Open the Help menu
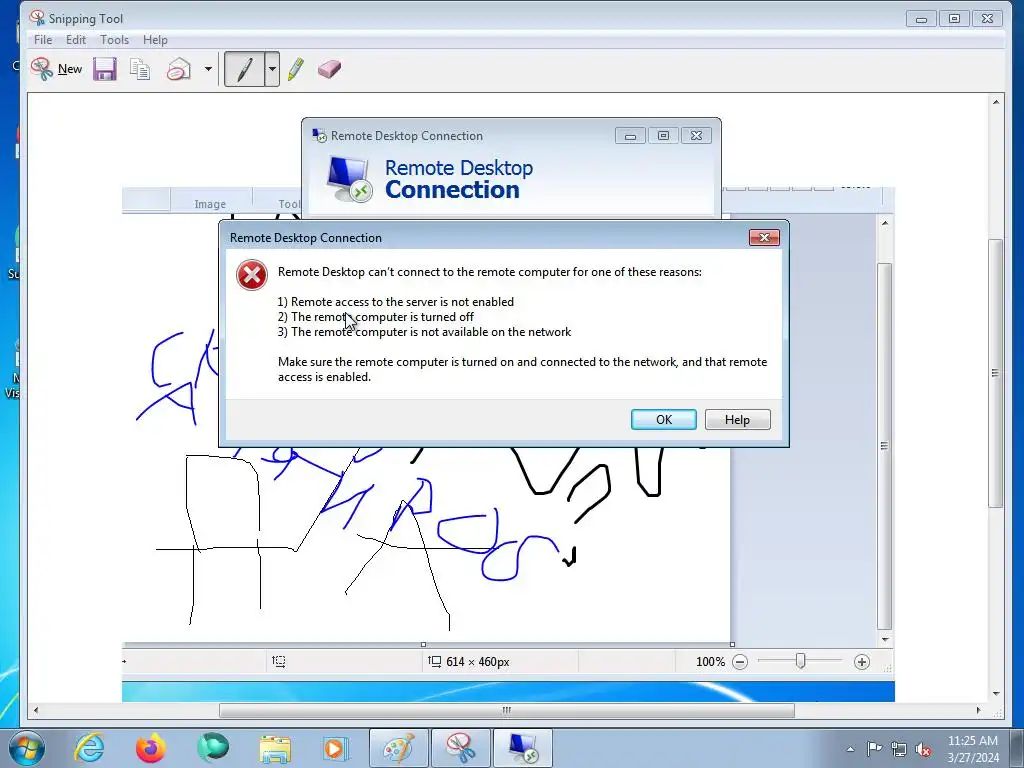 (x=155, y=40)
